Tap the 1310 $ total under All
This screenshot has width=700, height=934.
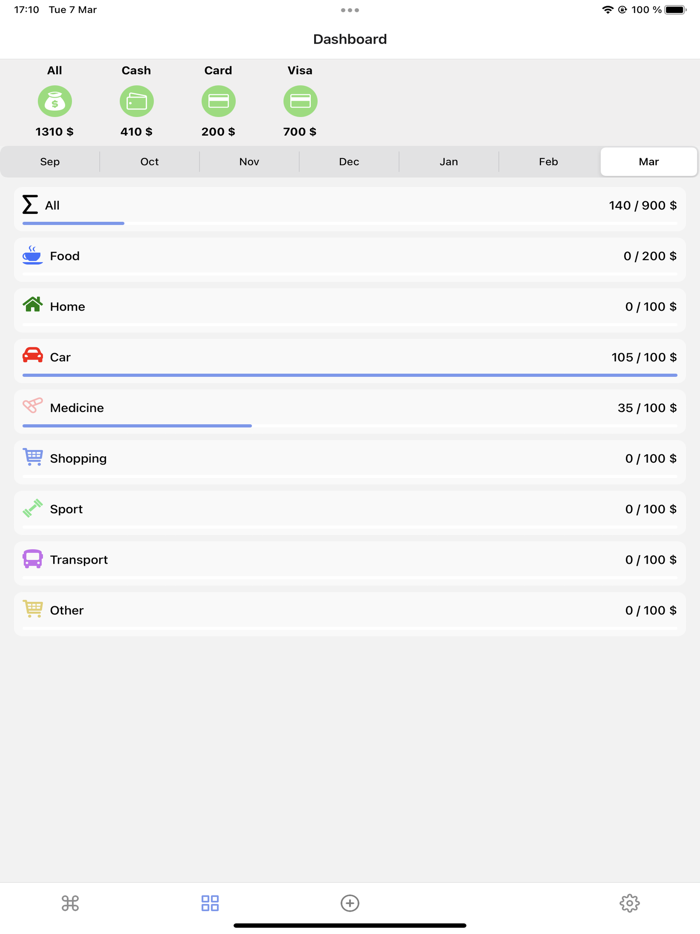[55, 131]
